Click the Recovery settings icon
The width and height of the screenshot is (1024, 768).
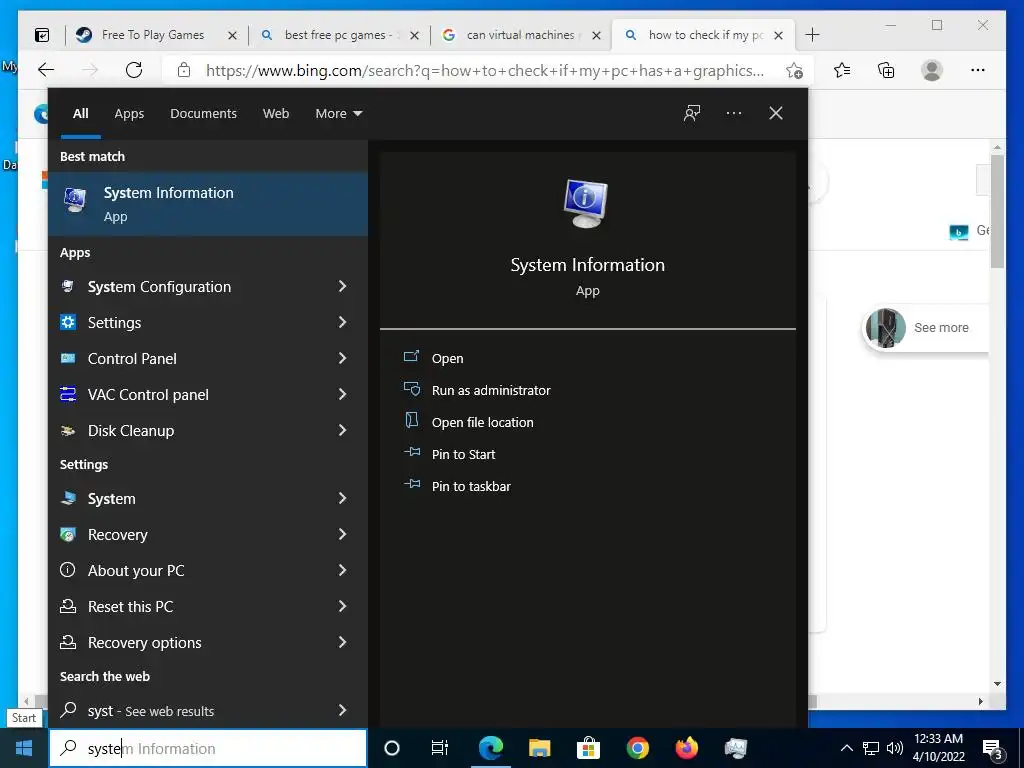click(x=68, y=534)
